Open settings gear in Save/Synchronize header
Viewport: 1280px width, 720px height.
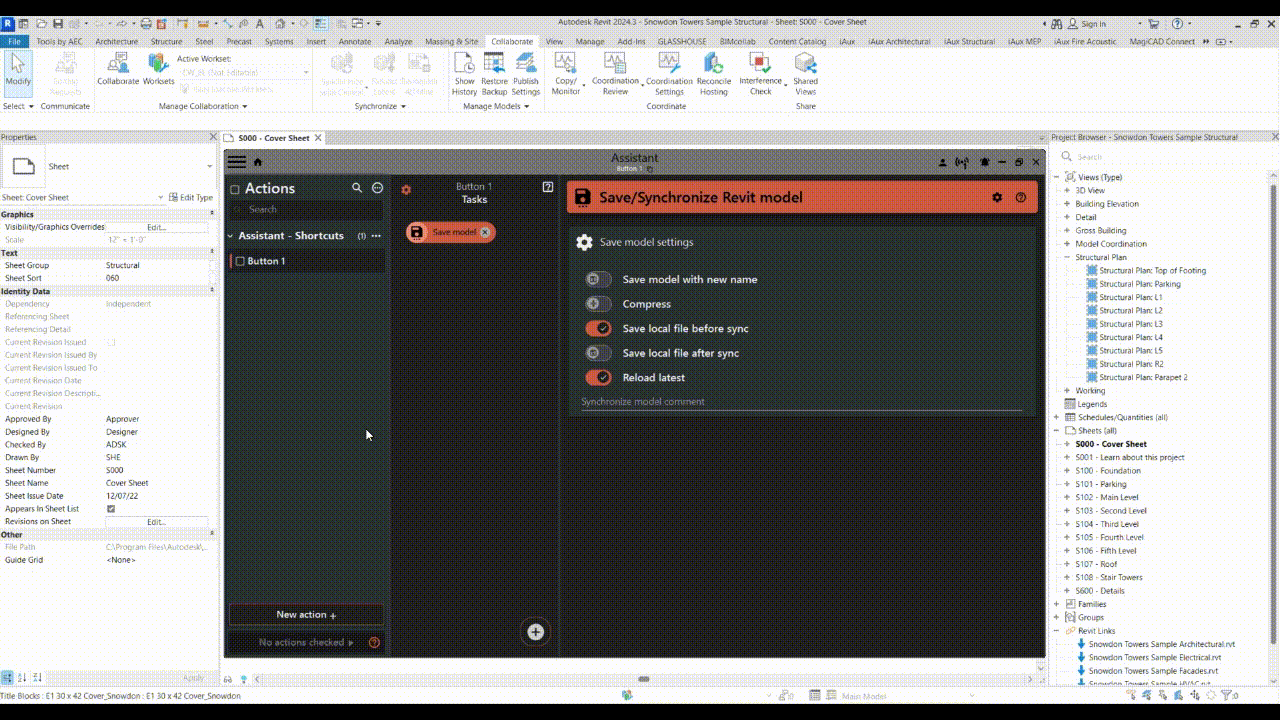(997, 197)
